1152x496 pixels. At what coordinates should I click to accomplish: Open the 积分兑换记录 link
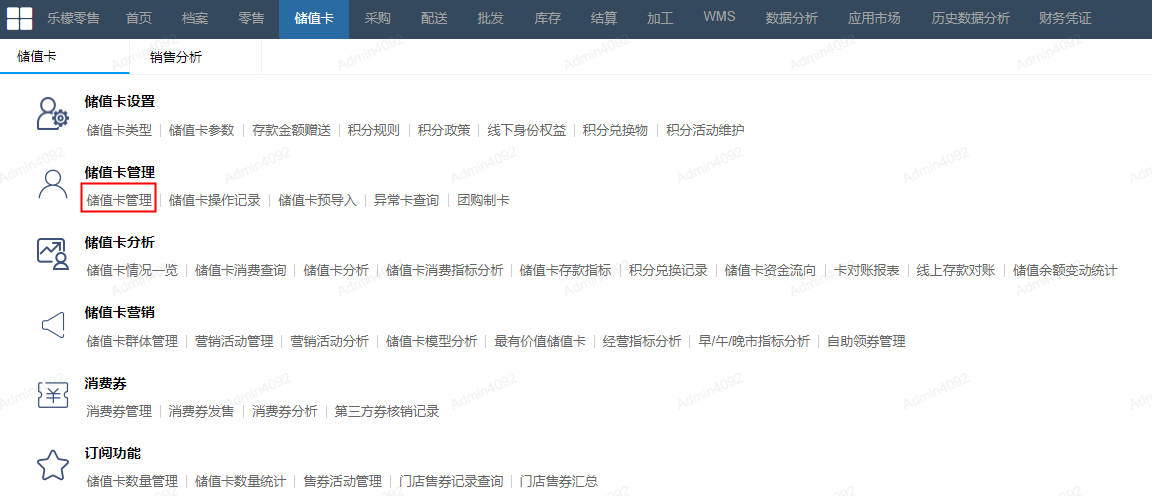[x=669, y=270]
